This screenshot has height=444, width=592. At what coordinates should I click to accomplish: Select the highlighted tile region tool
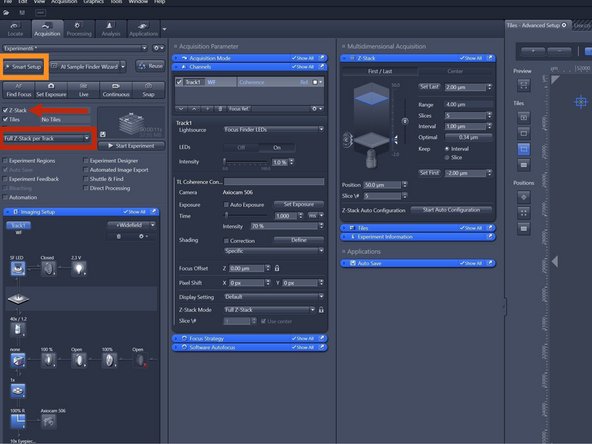pos(523,149)
